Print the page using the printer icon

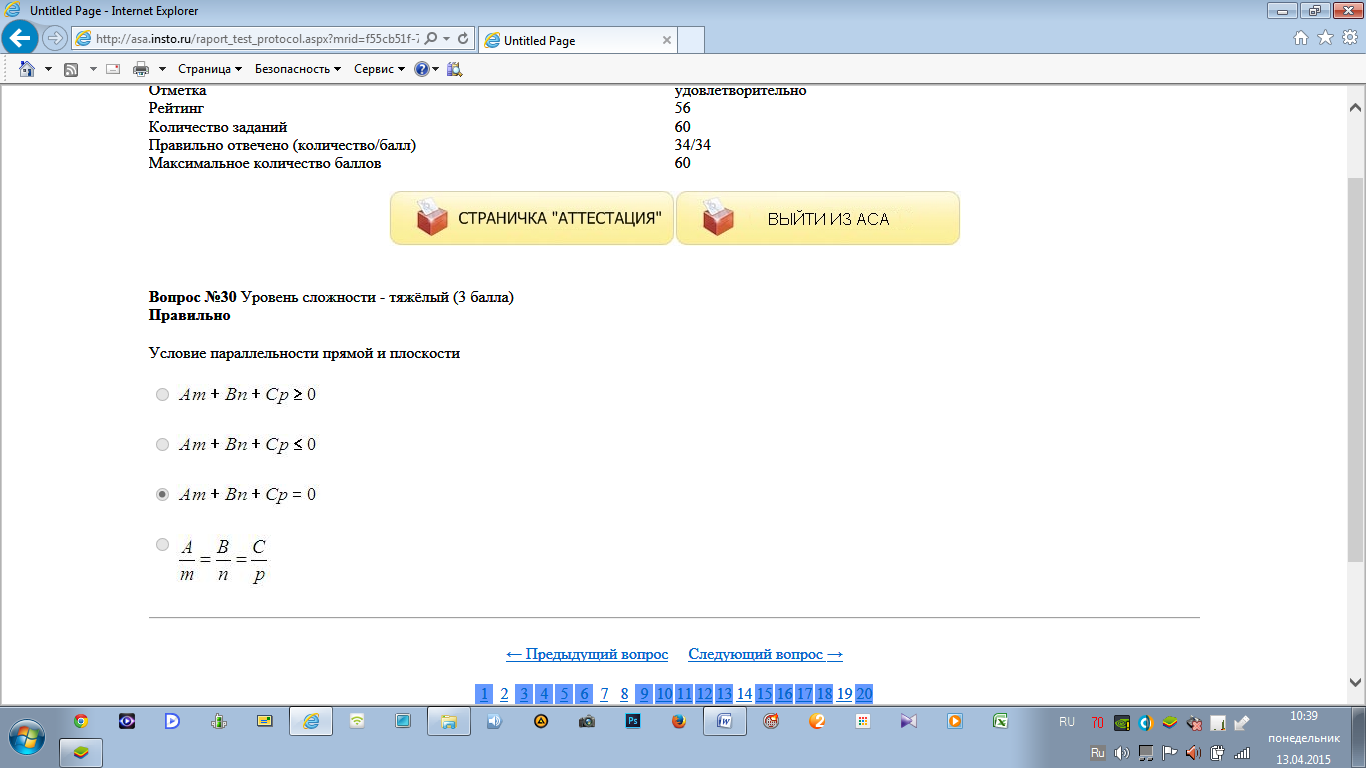pyautogui.click(x=141, y=69)
